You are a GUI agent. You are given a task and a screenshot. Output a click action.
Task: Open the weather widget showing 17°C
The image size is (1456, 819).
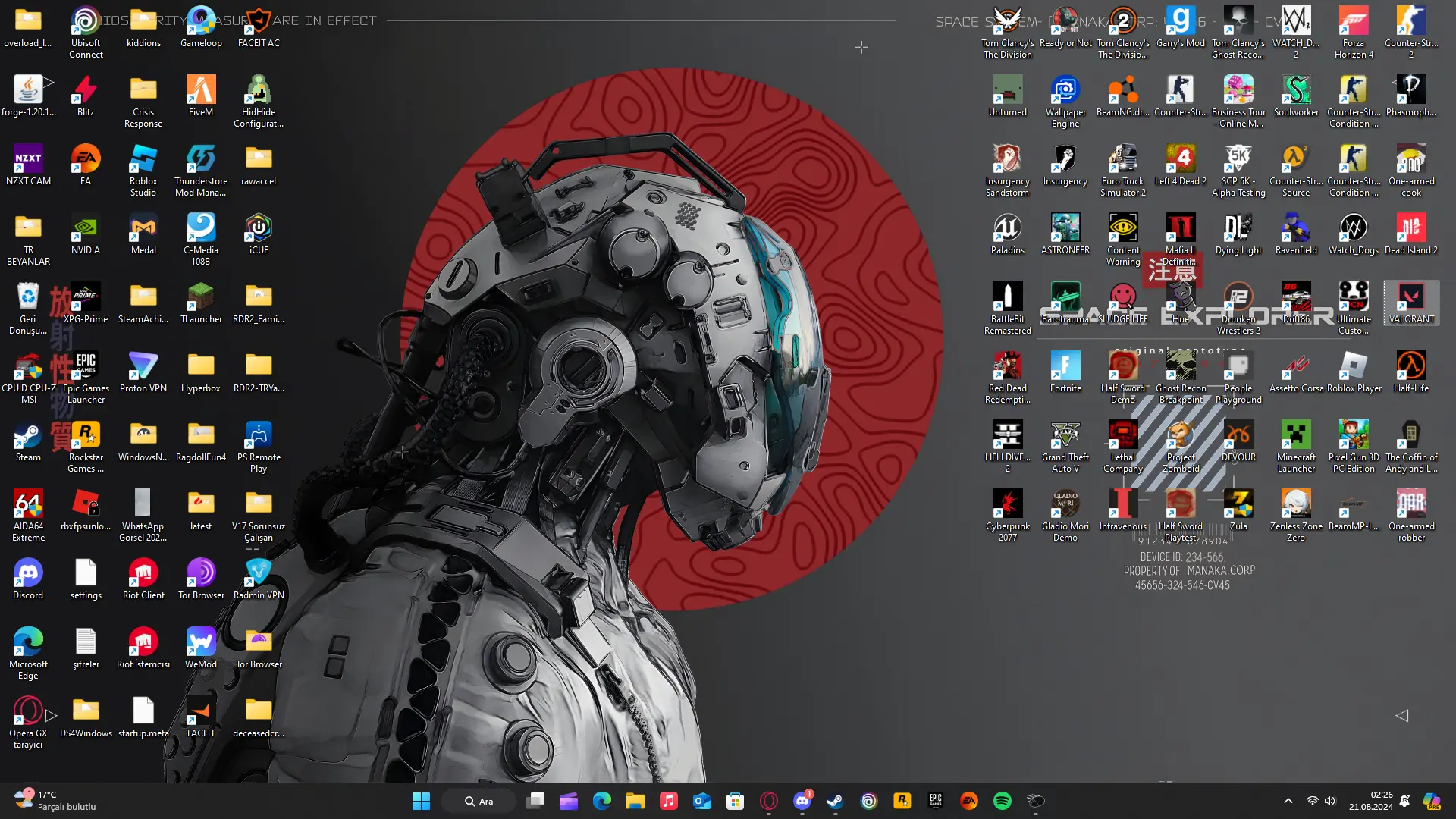coord(56,801)
